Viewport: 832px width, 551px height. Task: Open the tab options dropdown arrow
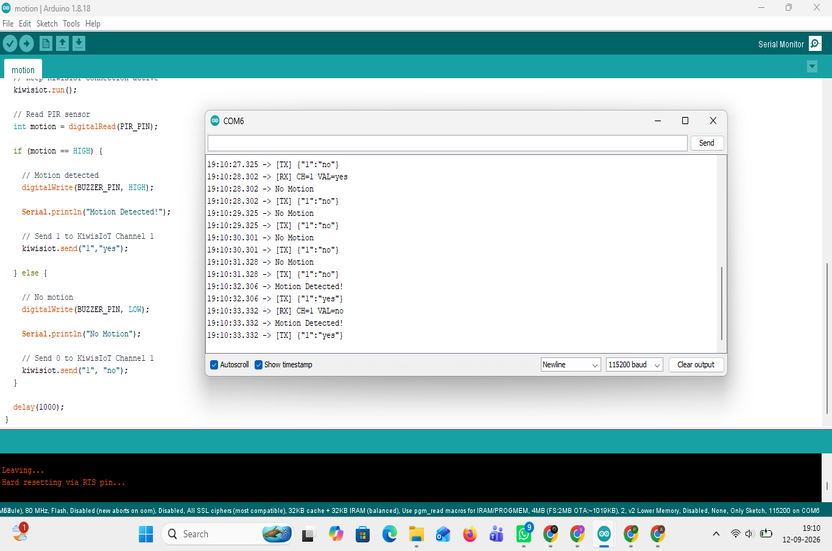tap(812, 66)
